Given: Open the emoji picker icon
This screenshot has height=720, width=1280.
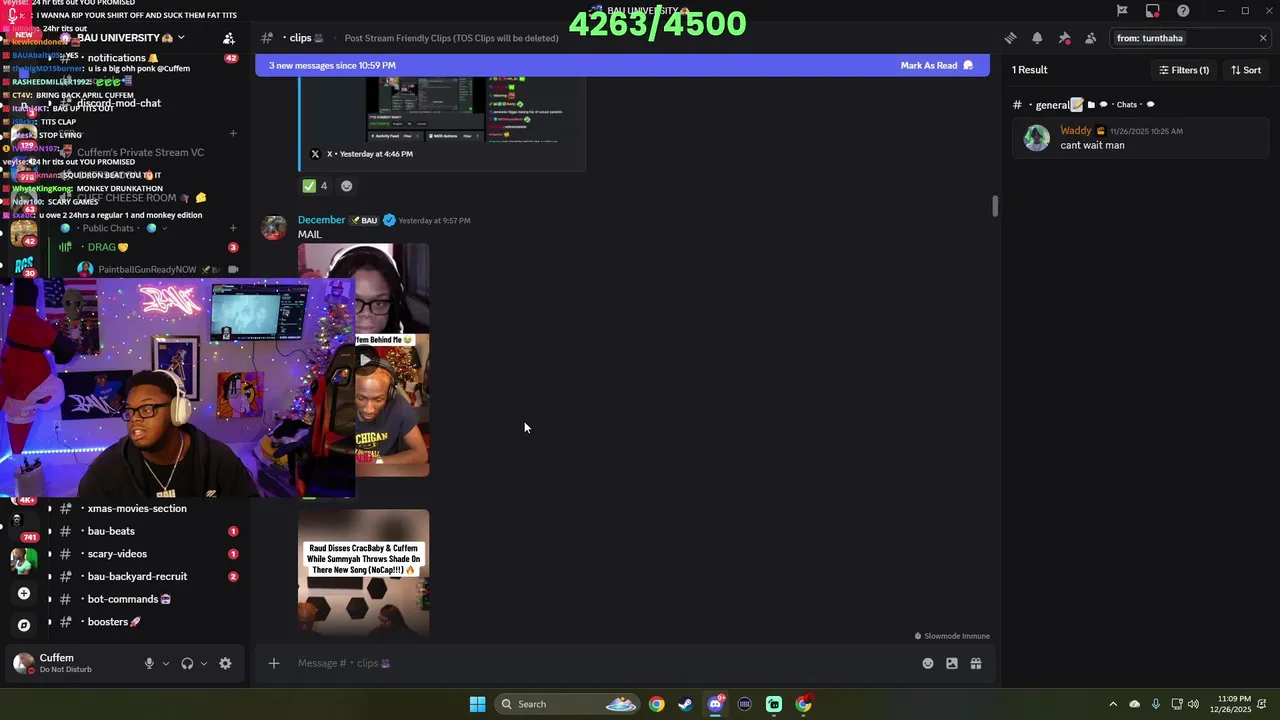Looking at the screenshot, I should click(x=928, y=663).
